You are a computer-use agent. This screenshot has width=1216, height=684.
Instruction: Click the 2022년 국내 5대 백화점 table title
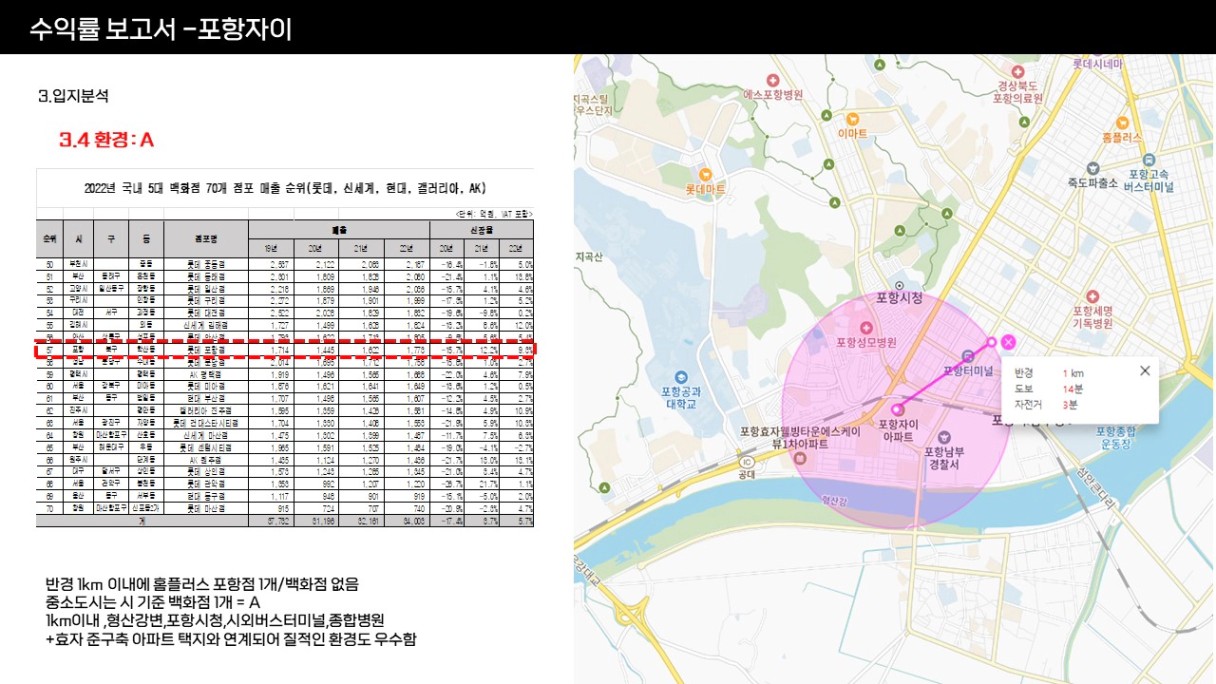(285, 188)
